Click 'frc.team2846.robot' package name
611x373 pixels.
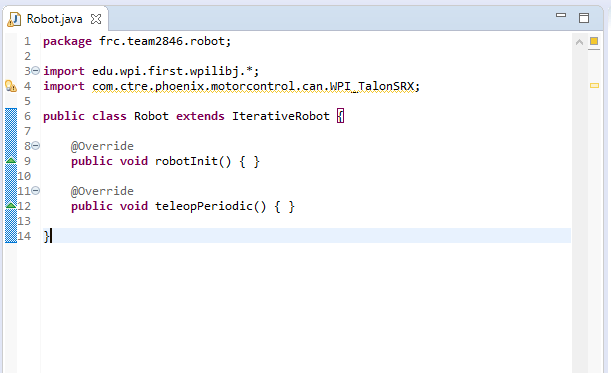[x=162, y=41]
